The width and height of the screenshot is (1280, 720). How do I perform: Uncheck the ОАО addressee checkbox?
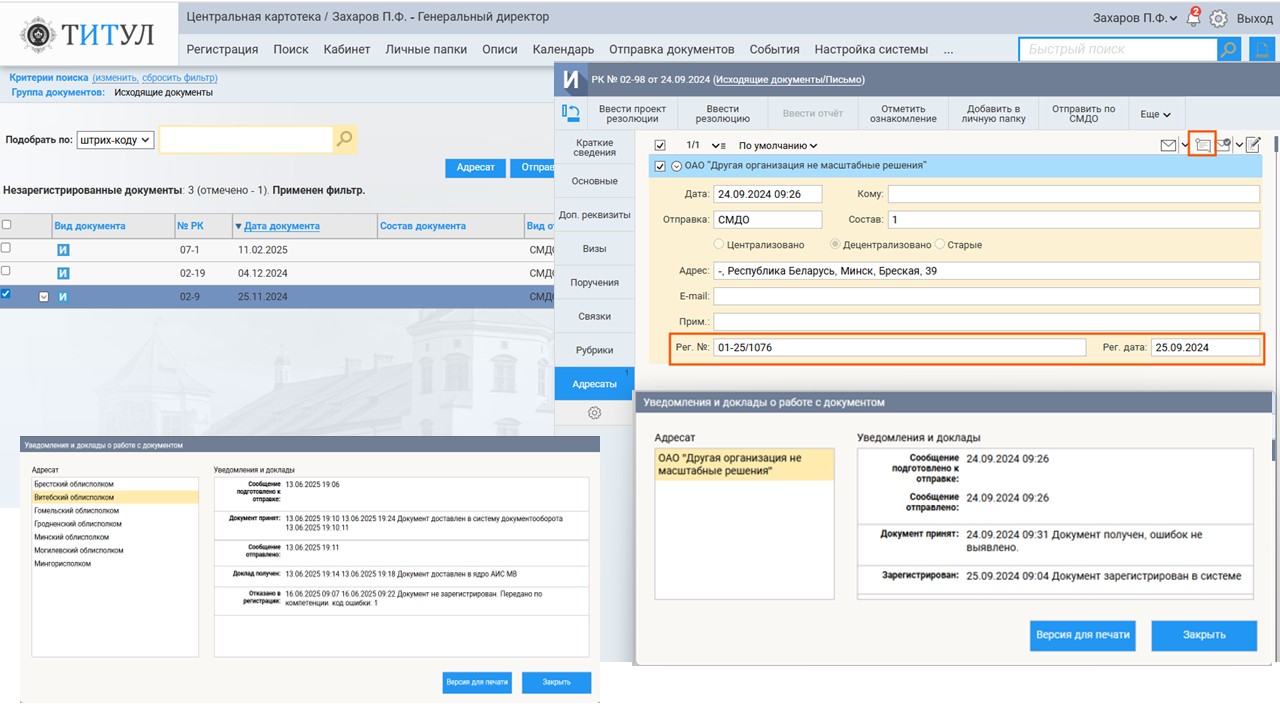pos(659,166)
